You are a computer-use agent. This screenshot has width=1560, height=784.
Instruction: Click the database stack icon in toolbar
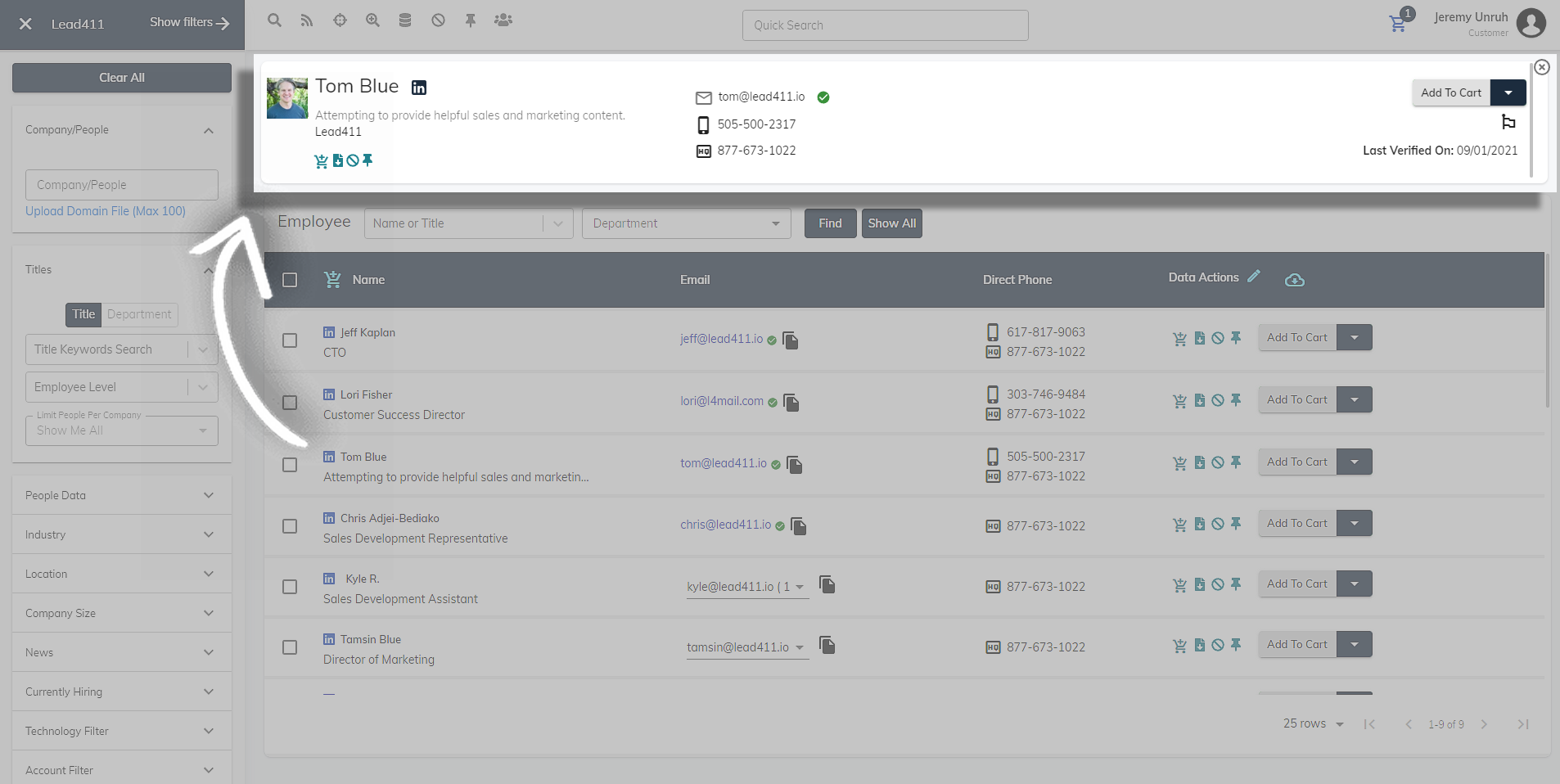(405, 20)
